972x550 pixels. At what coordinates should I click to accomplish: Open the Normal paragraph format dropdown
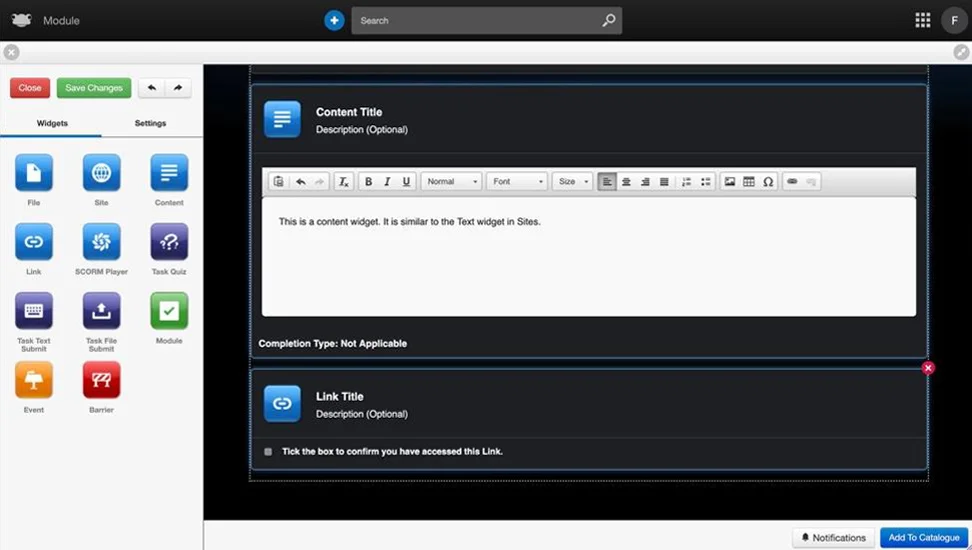coord(452,182)
